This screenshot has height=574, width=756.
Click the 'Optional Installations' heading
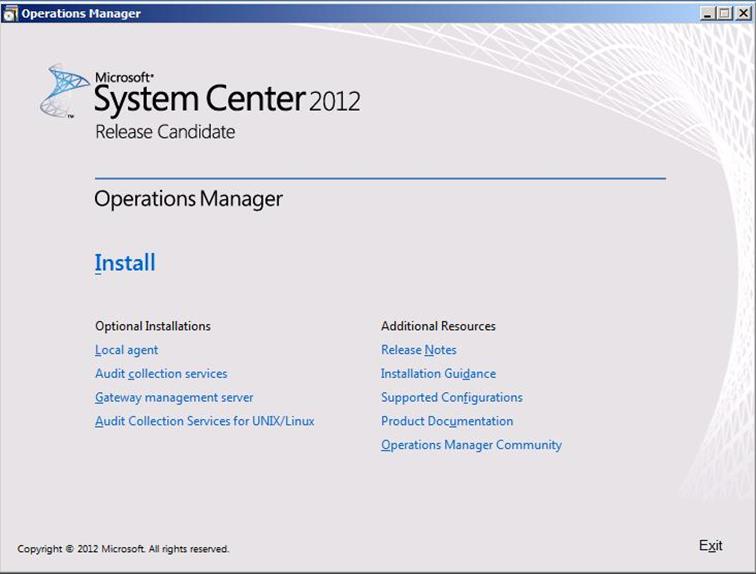pos(153,326)
